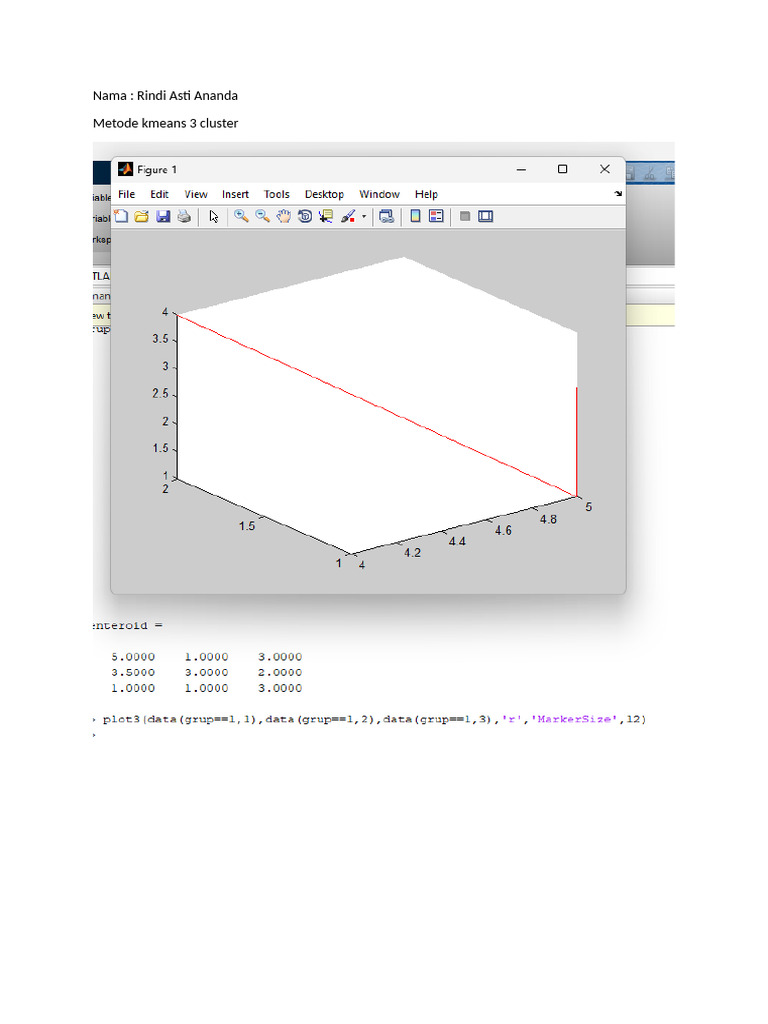Open the Desktop menu
768x1024 pixels.
324,194
